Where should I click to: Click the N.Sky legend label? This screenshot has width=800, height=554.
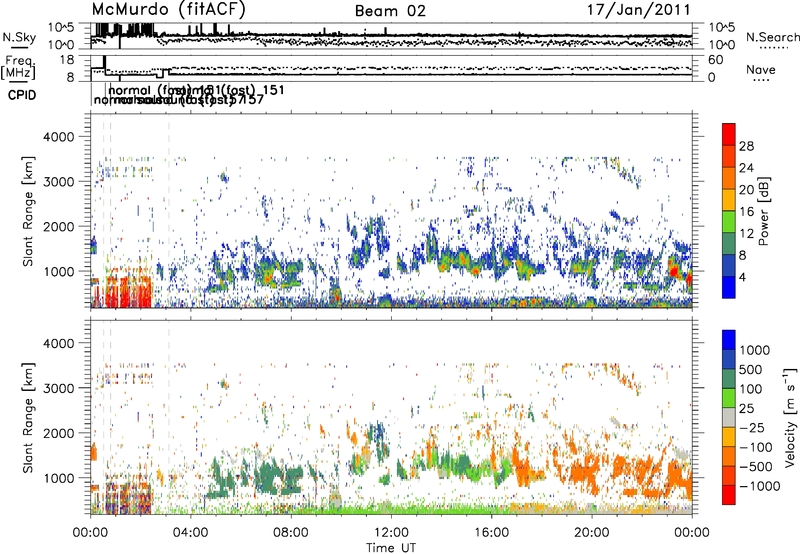(x=19, y=37)
